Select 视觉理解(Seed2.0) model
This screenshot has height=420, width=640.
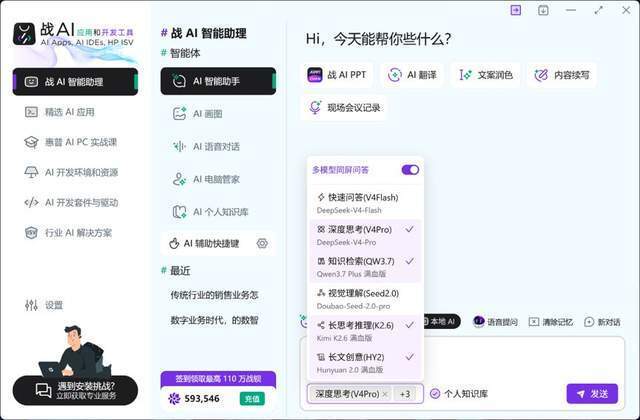(365, 299)
